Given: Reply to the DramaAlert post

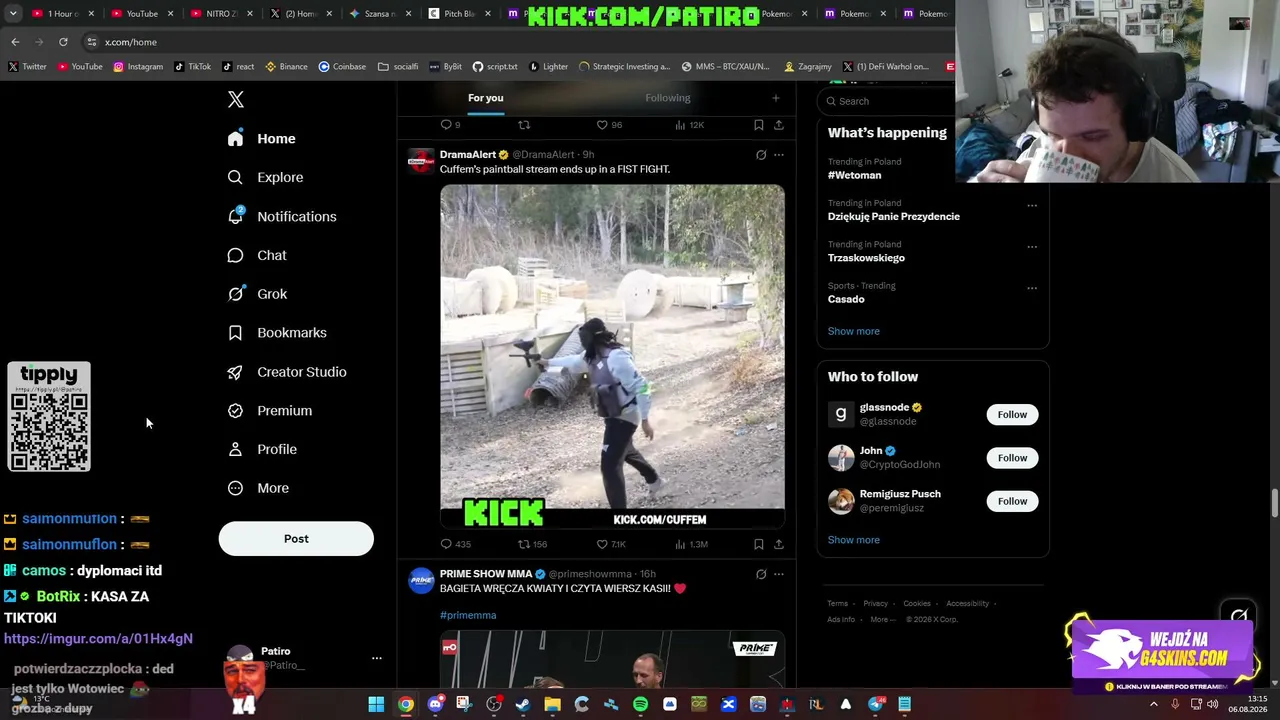Looking at the screenshot, I should point(455,544).
